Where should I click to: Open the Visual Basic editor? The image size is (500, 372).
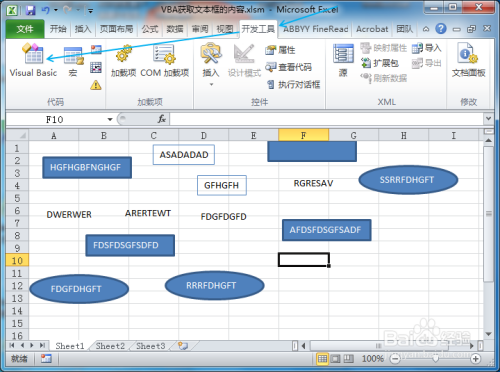(33, 61)
